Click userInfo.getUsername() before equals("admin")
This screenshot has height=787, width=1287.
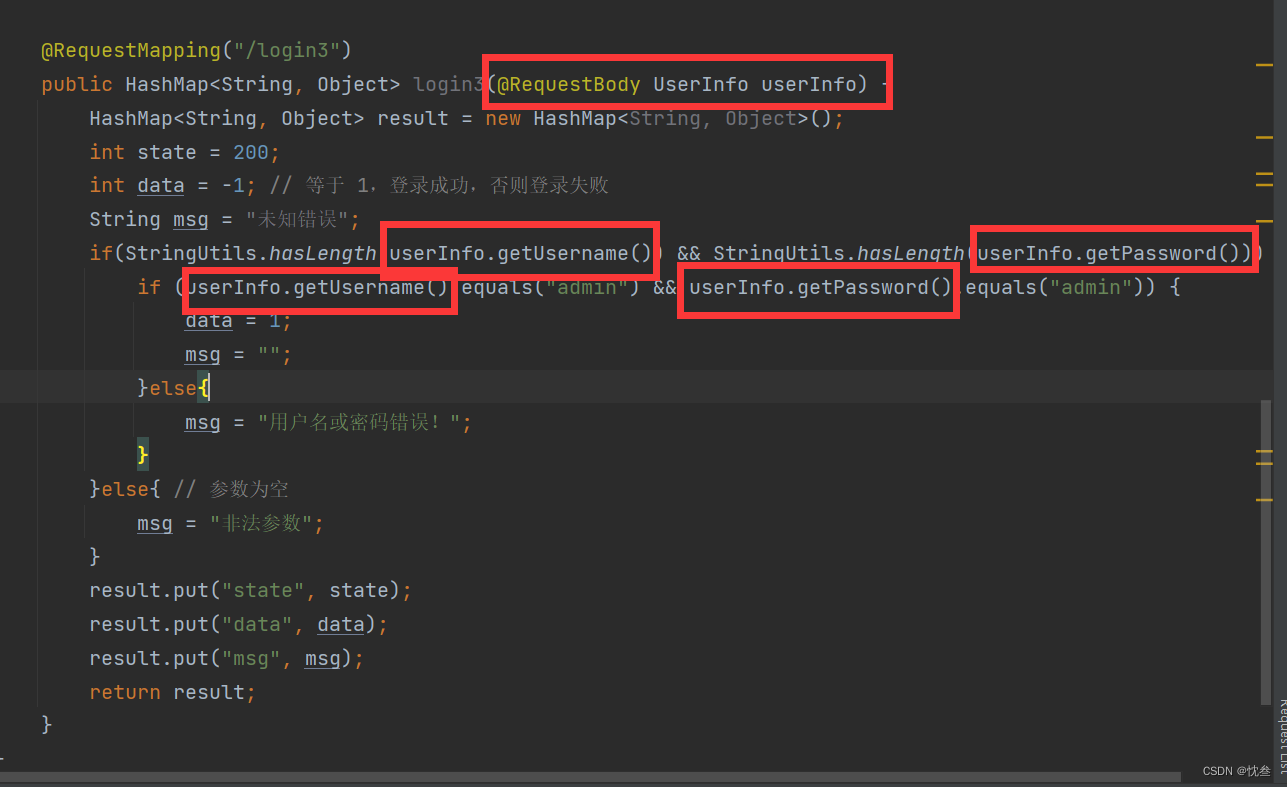tap(319, 288)
